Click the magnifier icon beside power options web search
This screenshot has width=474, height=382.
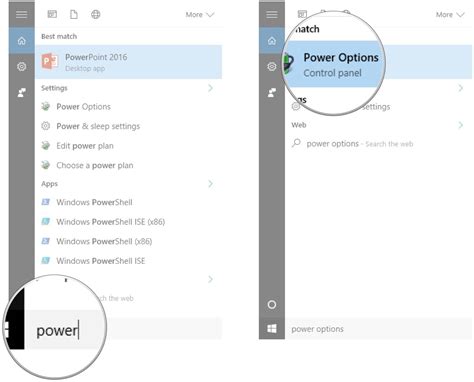tap(296, 143)
